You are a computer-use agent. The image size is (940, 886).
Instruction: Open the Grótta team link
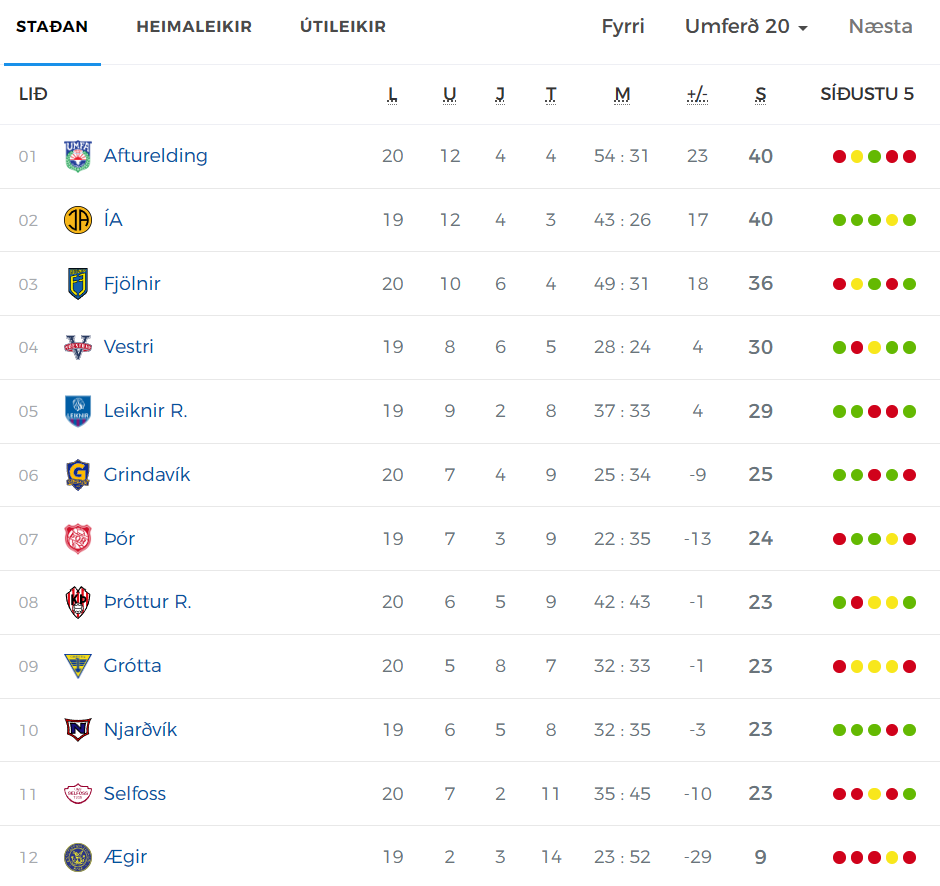pyautogui.click(x=132, y=666)
